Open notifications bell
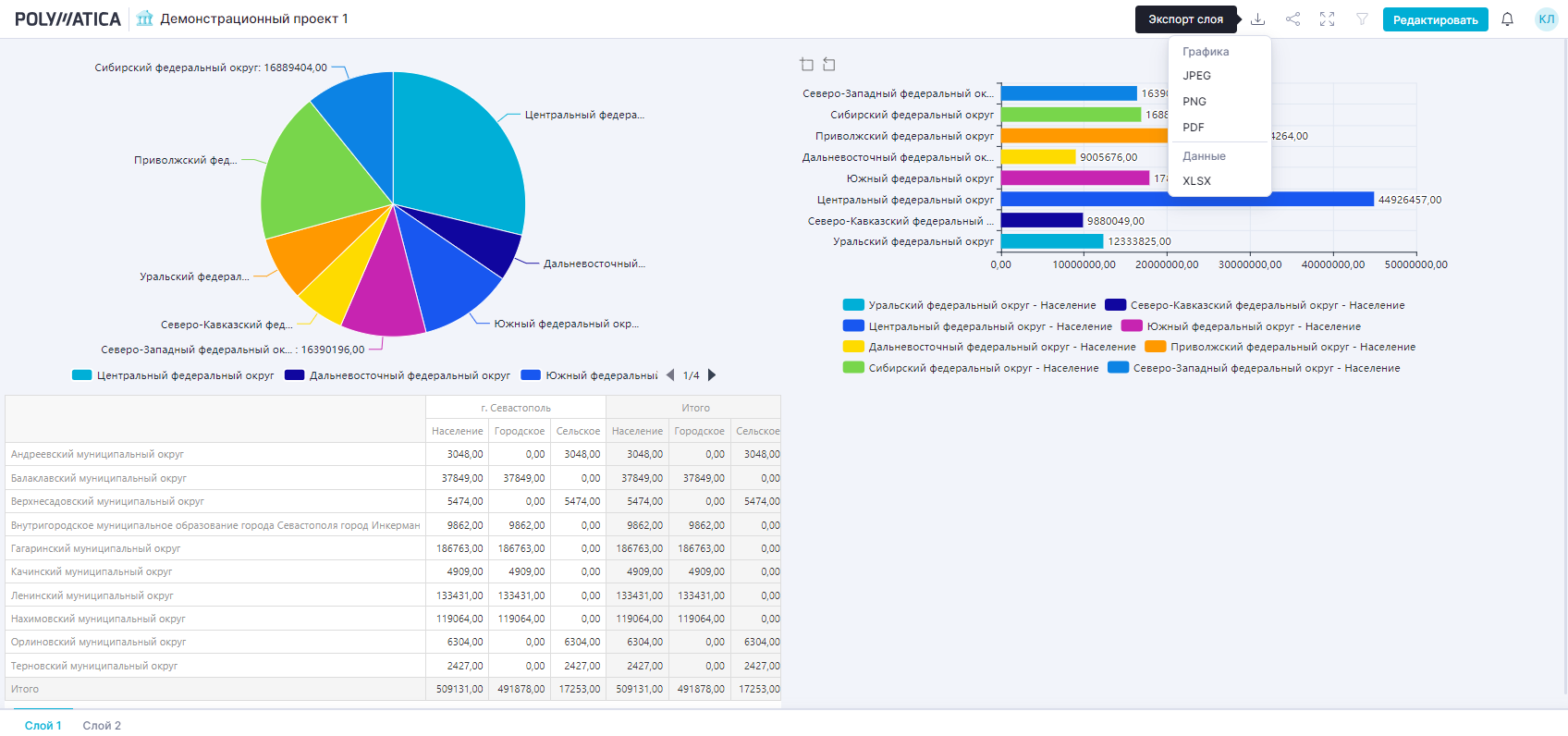This screenshot has width=1568, height=736. tap(1507, 19)
